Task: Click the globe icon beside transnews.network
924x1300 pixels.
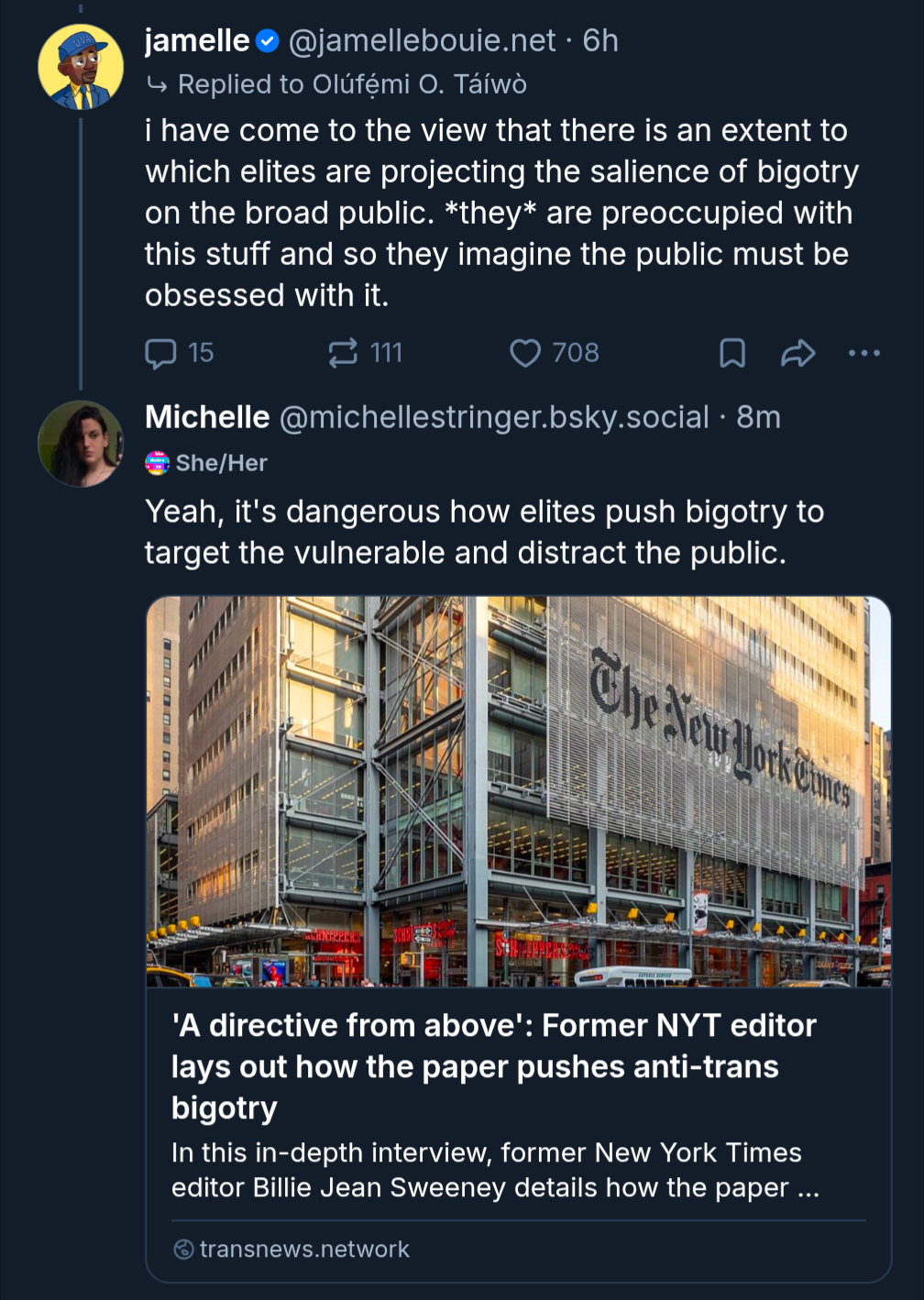Action: tap(183, 1249)
